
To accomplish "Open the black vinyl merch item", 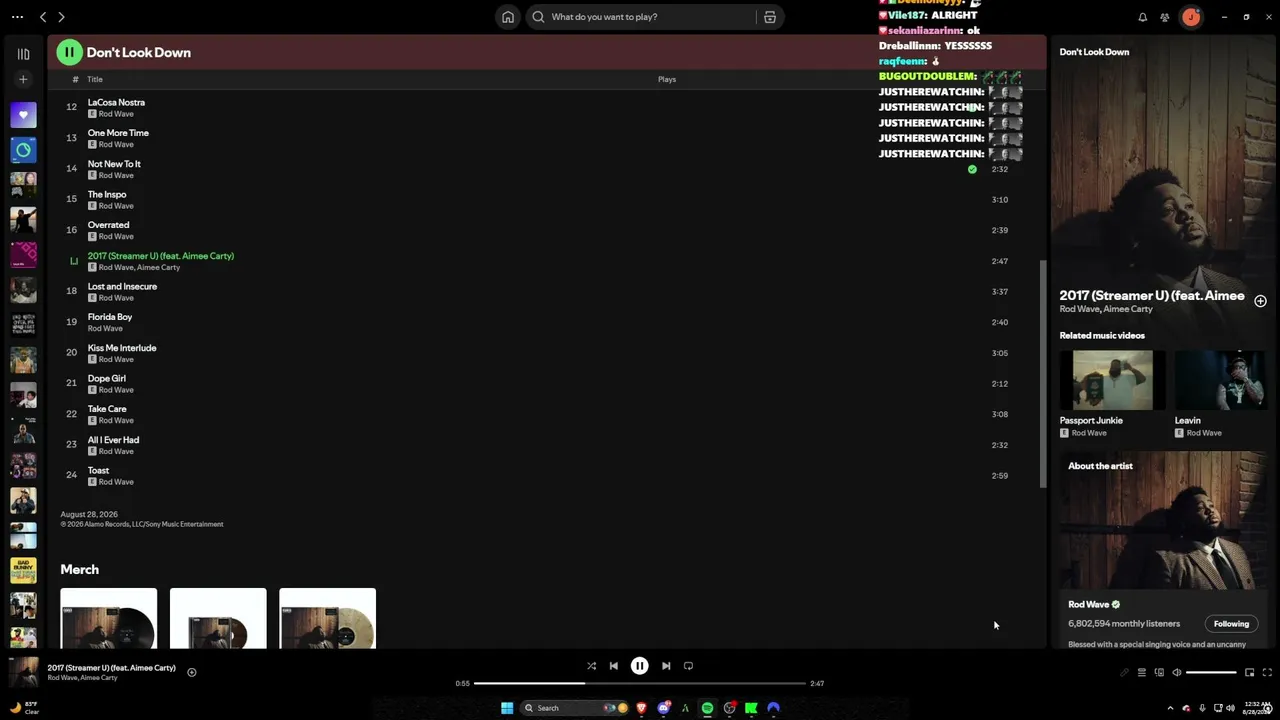I will tap(108, 618).
